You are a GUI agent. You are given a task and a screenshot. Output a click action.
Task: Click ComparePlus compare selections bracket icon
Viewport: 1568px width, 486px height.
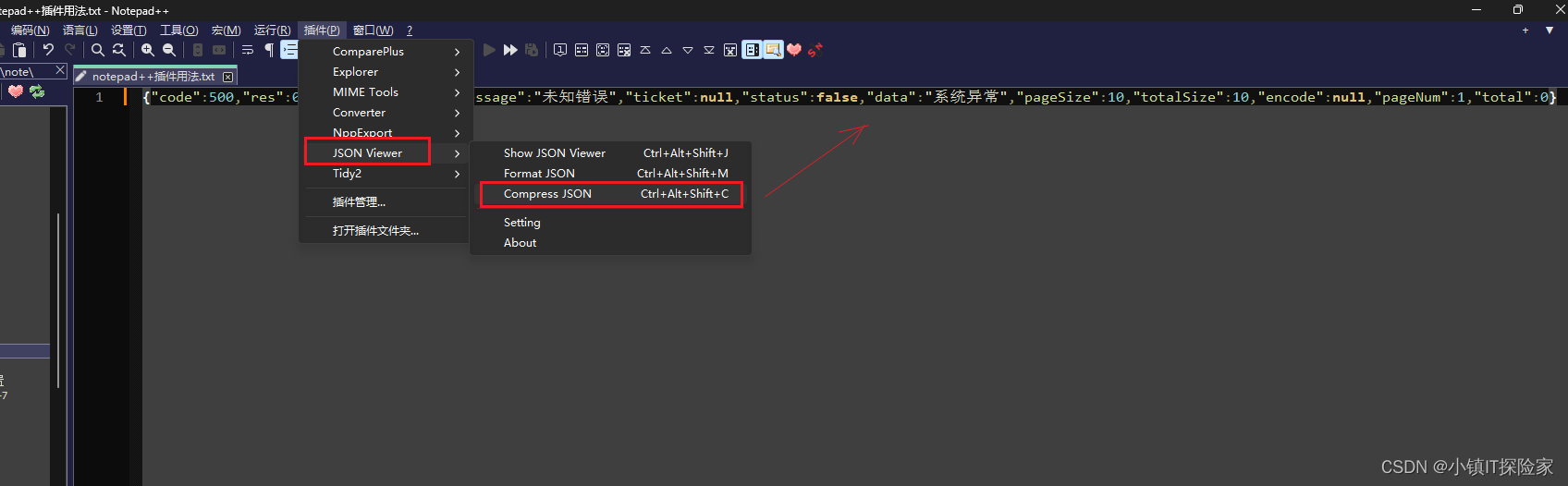[603, 50]
